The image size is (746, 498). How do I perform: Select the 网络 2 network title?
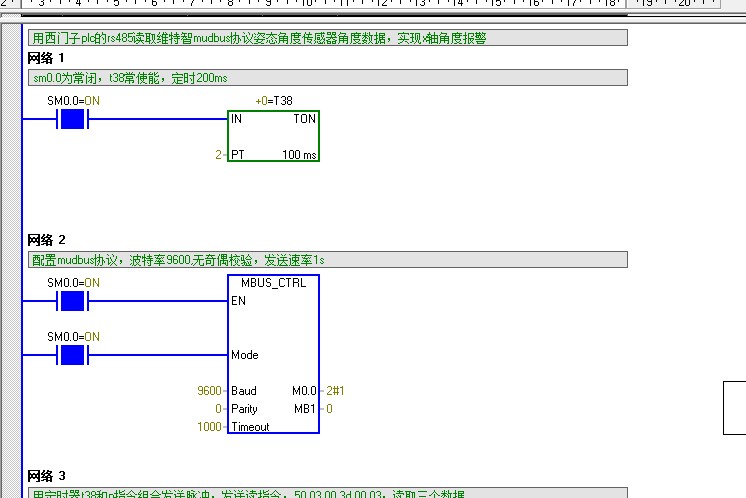click(46, 240)
